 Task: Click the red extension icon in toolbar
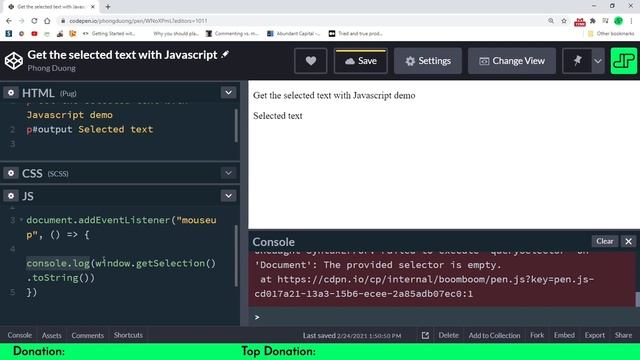pos(580,22)
